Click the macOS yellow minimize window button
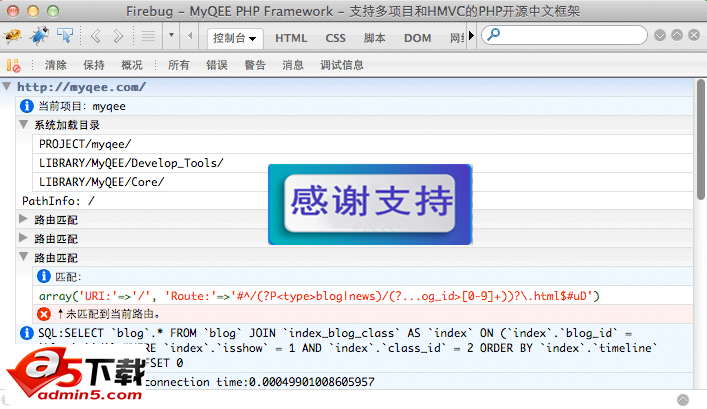The width and height of the screenshot is (707, 409). click(x=33, y=11)
